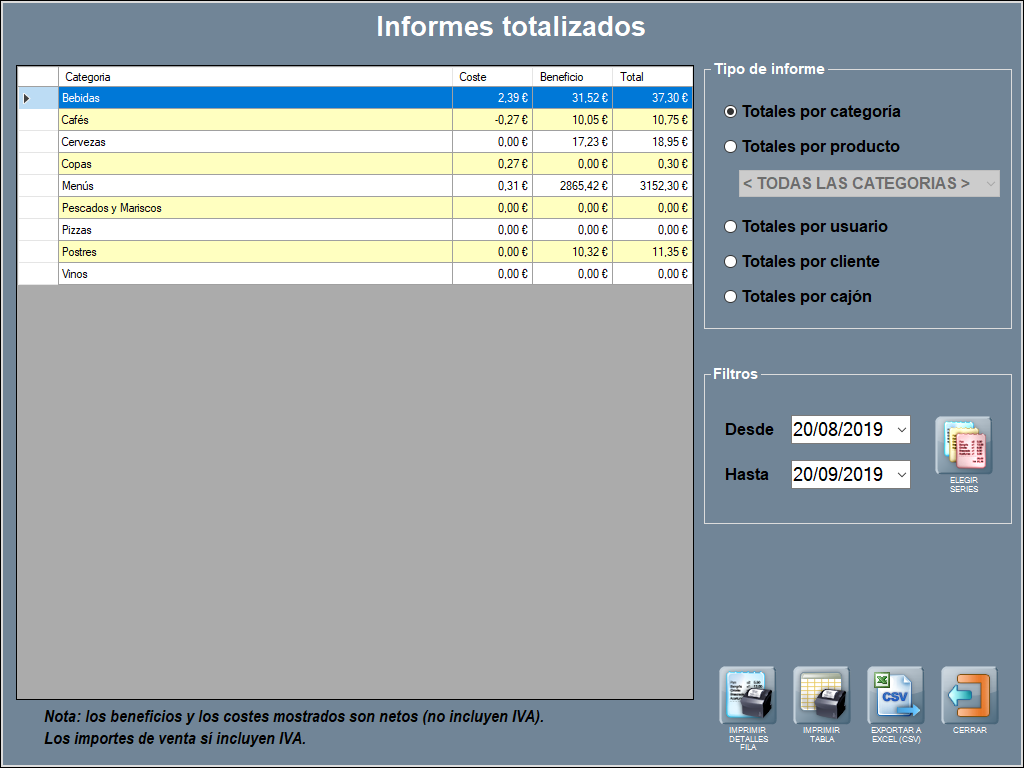The height and width of the screenshot is (768, 1024).
Task: Click the Coste column header
Action: [x=492, y=77]
